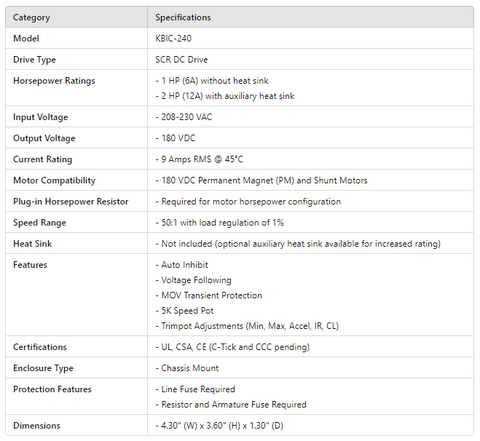This screenshot has width=480, height=441.
Task: Click the 9 Amps RMS current rating
Action: 199,159
